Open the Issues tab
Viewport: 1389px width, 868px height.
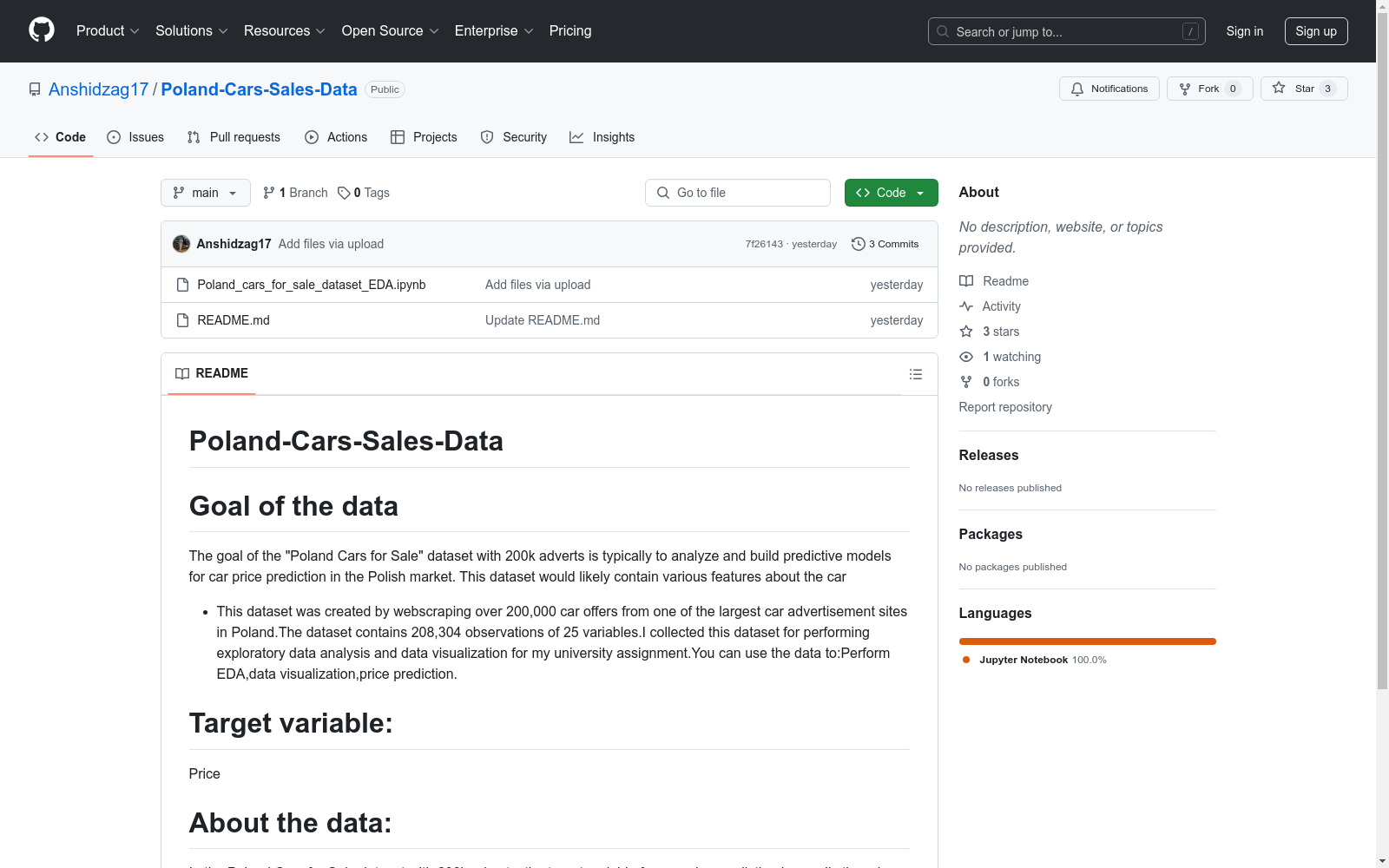point(135,137)
